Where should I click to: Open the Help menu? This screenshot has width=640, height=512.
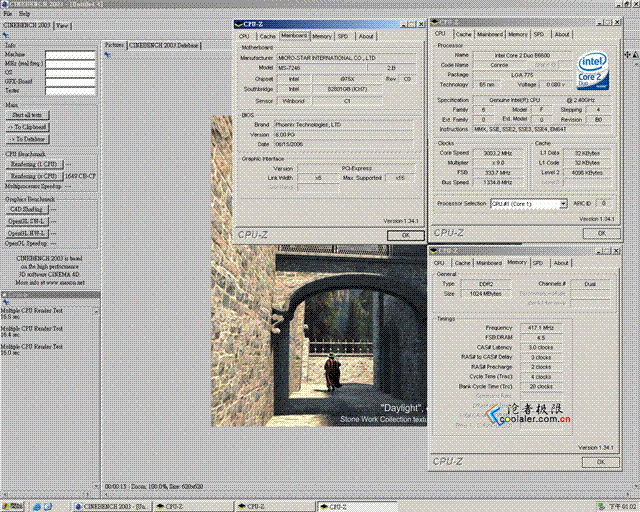[24, 14]
